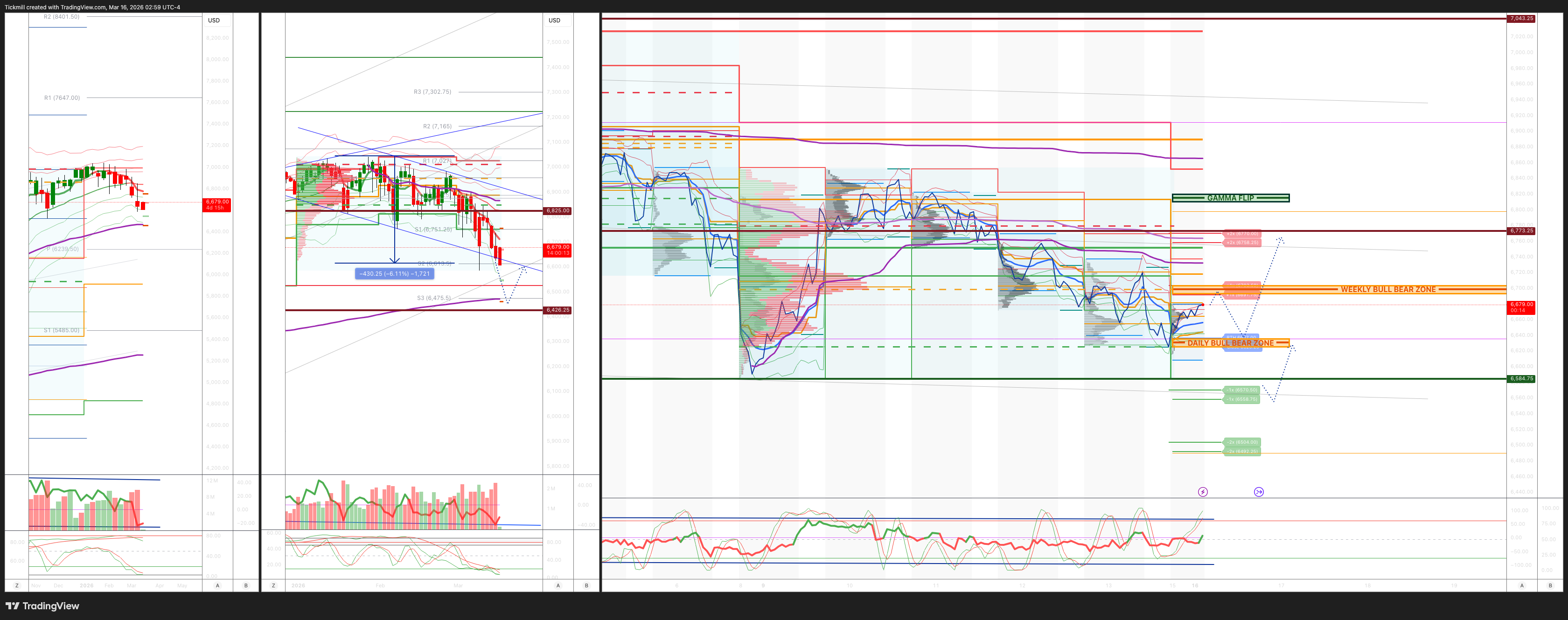Click the A scale icon on right chart
This screenshot has height=620, width=1568.
pos(1522,585)
